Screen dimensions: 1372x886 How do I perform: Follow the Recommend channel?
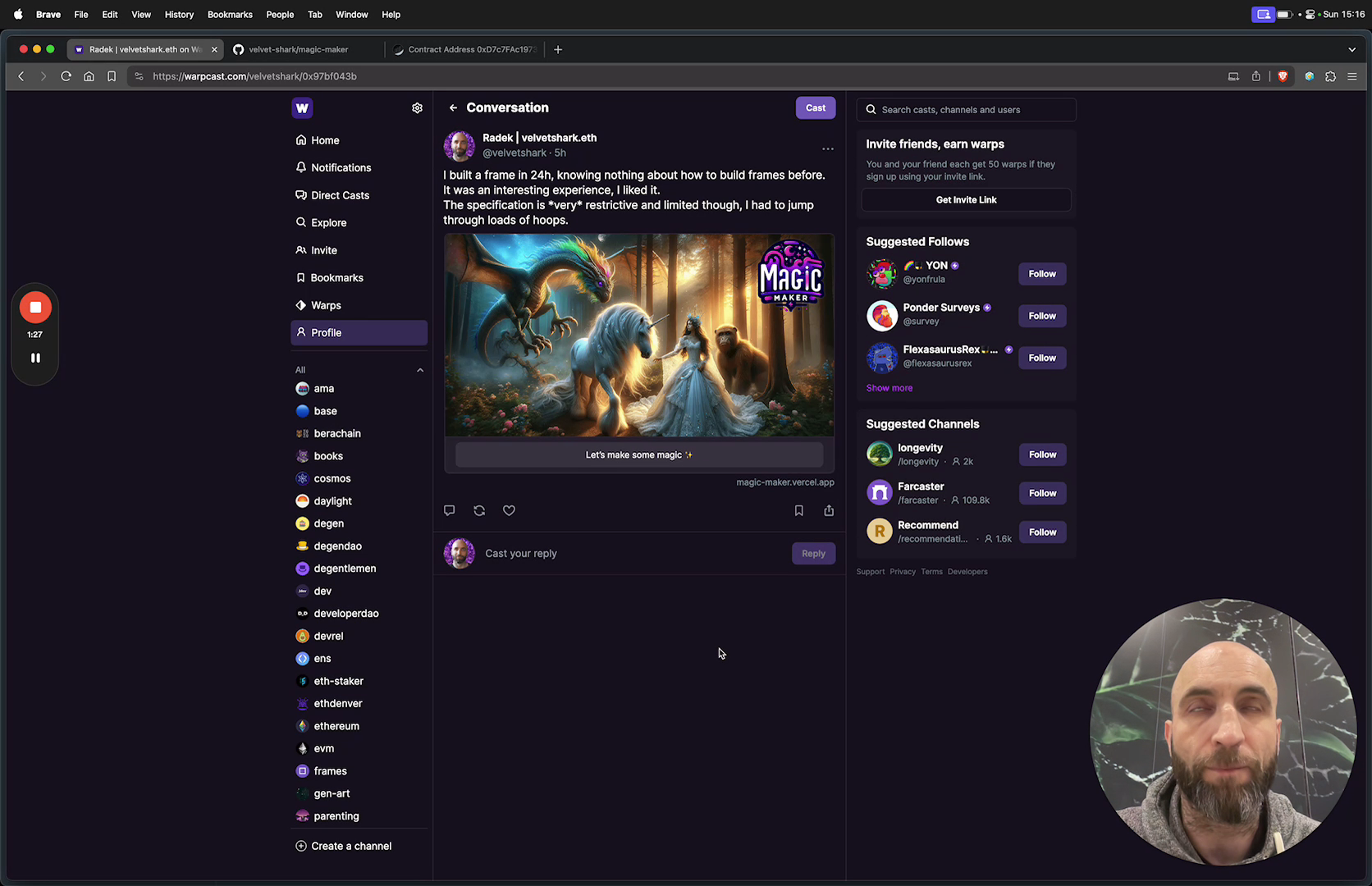coord(1042,532)
